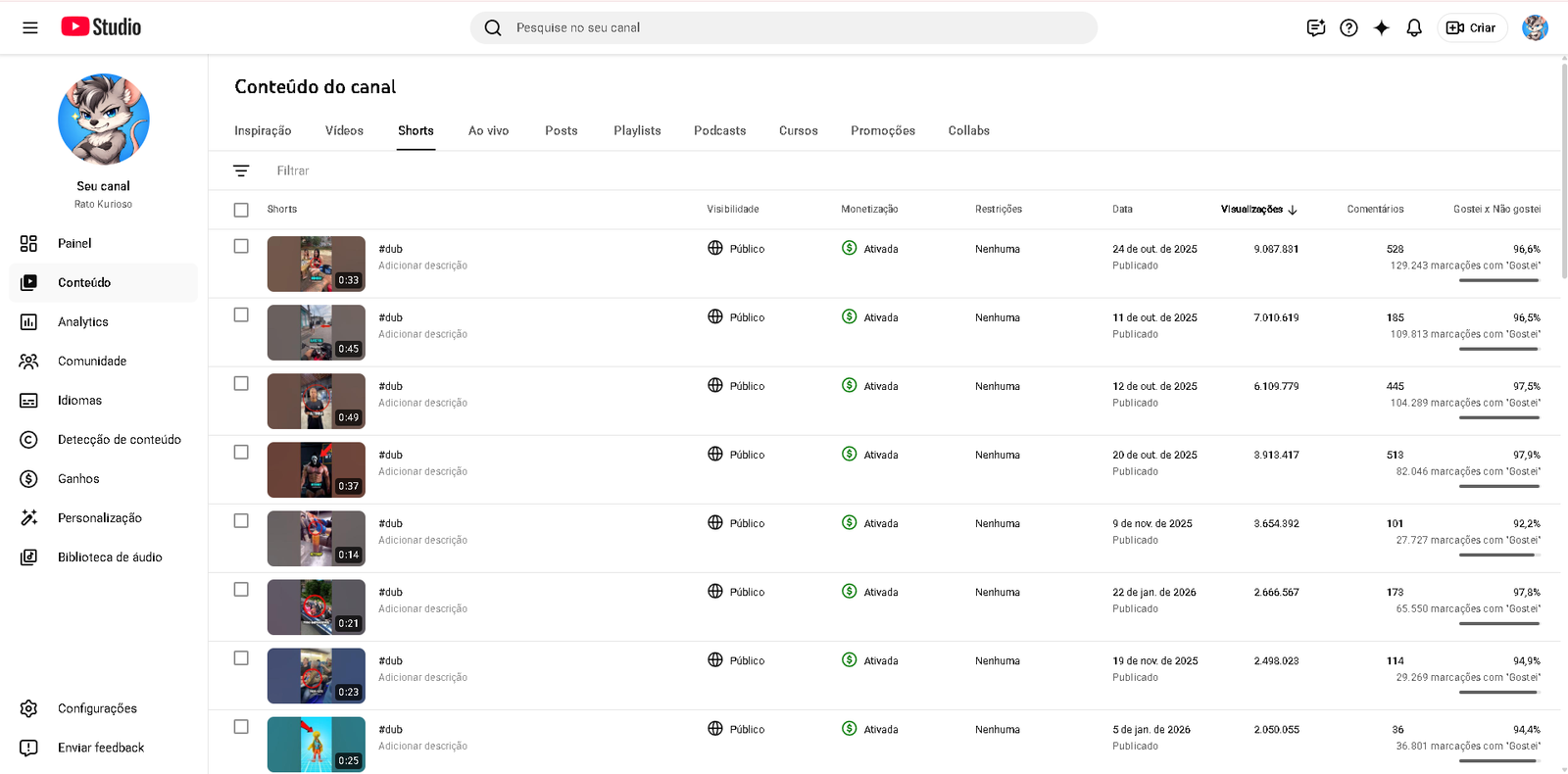
Task: Open the hamburger navigation menu
Action: pyautogui.click(x=30, y=27)
